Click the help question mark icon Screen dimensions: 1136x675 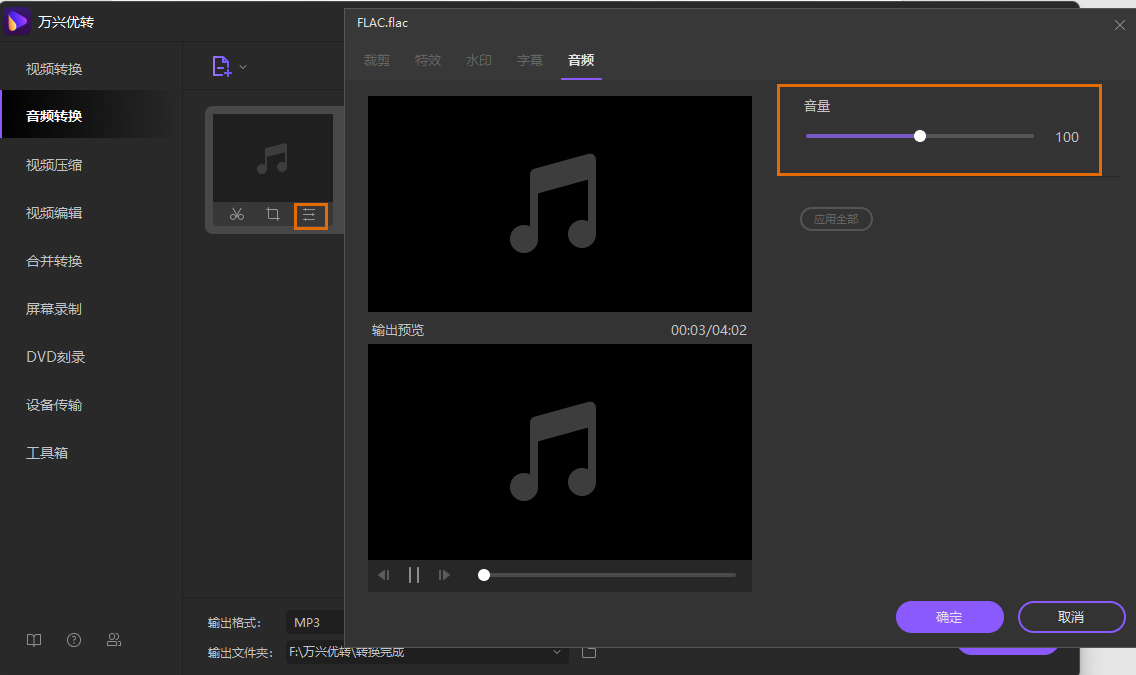click(x=73, y=640)
